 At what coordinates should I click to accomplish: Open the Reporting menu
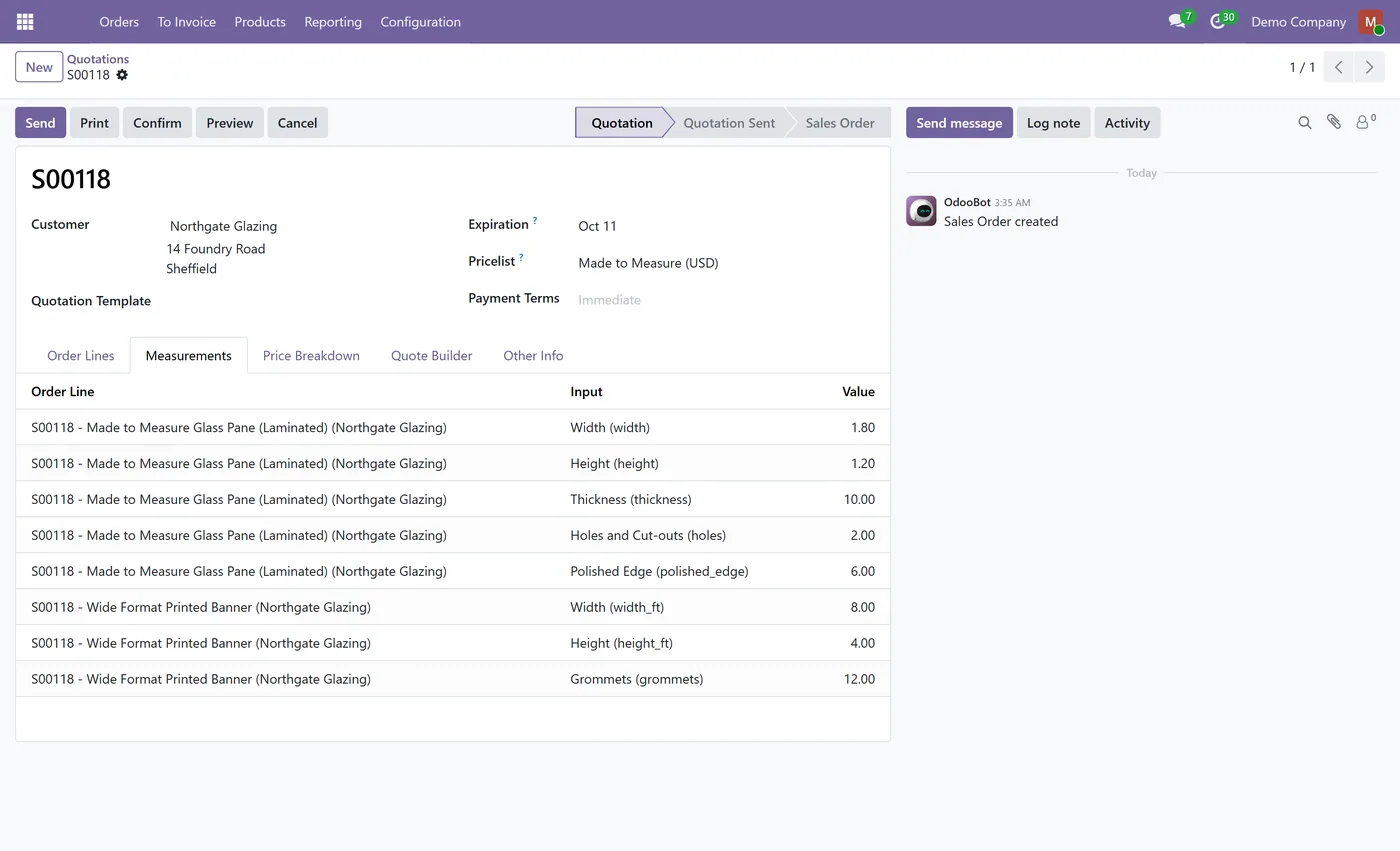point(333,21)
